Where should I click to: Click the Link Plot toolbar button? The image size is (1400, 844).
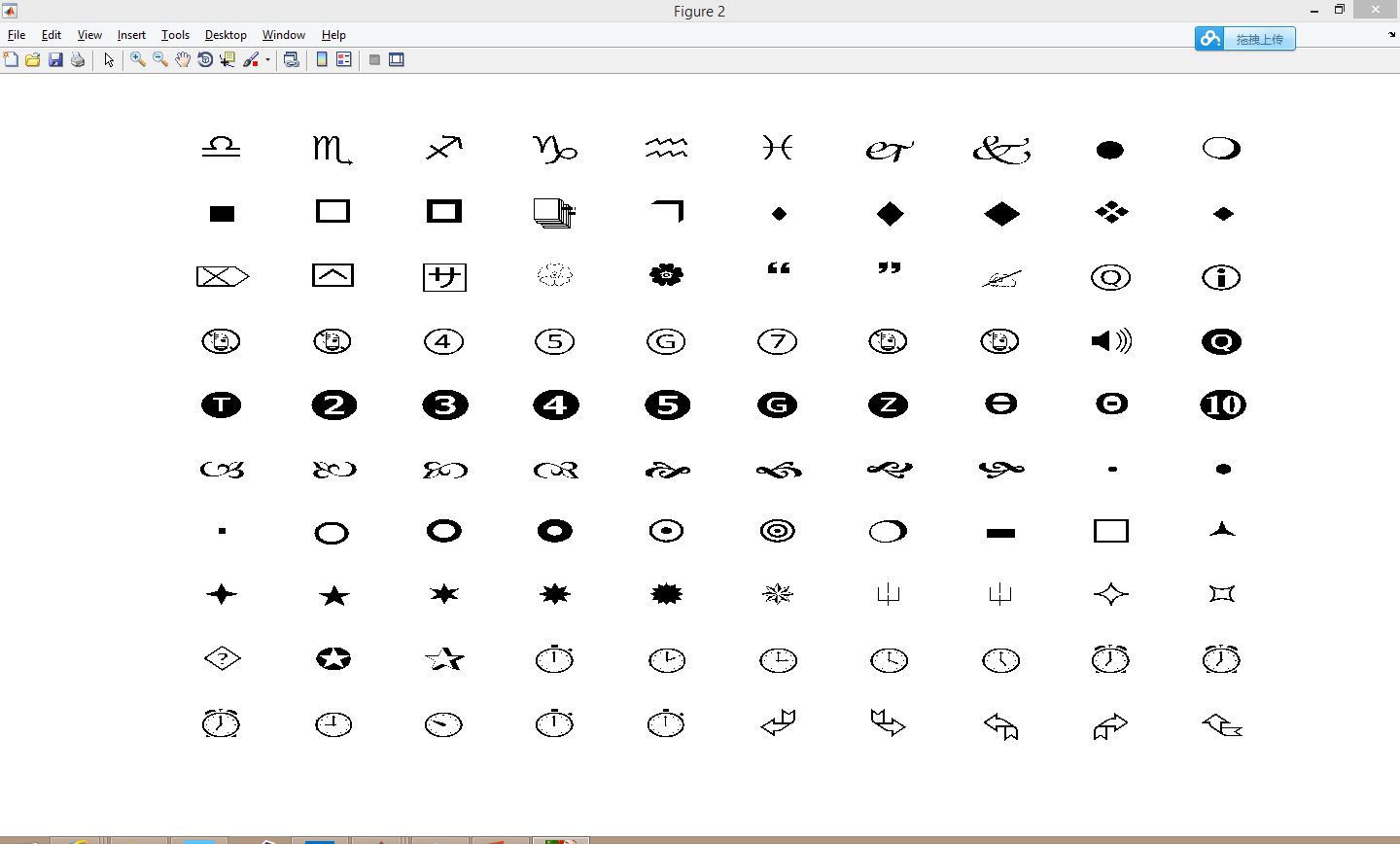pos(291,59)
